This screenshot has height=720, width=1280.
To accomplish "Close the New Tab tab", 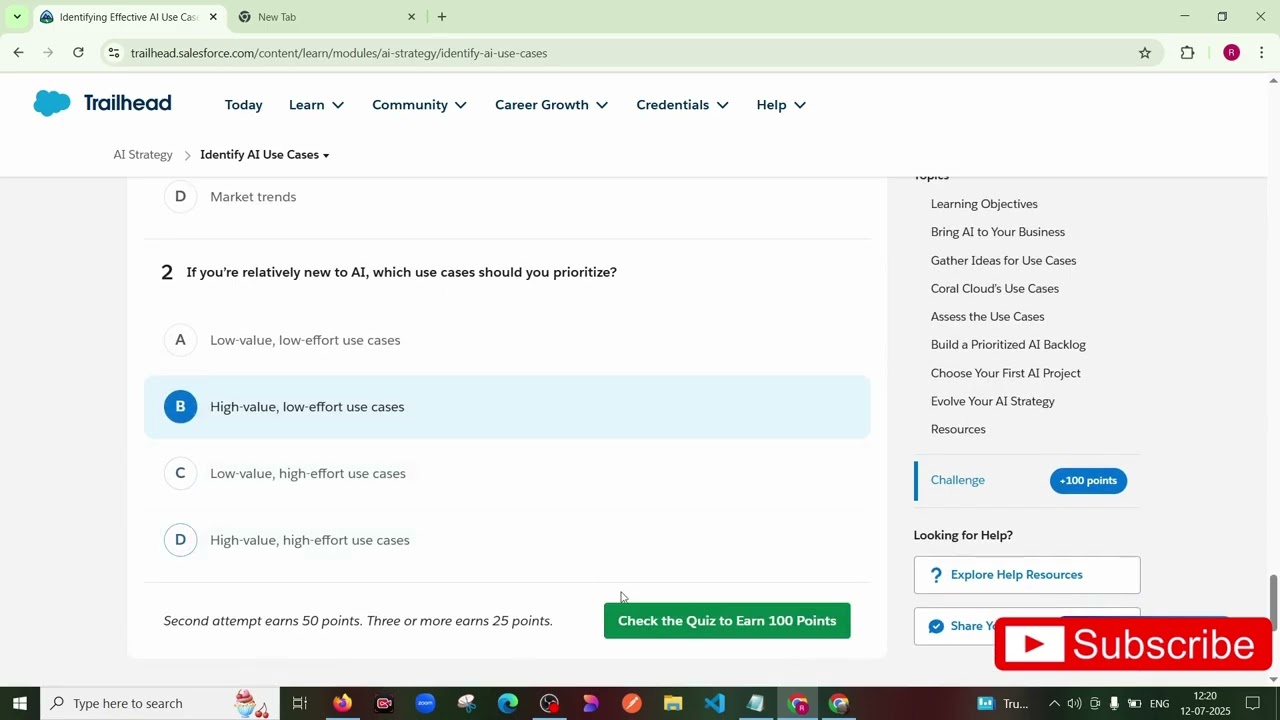I will (x=411, y=17).
